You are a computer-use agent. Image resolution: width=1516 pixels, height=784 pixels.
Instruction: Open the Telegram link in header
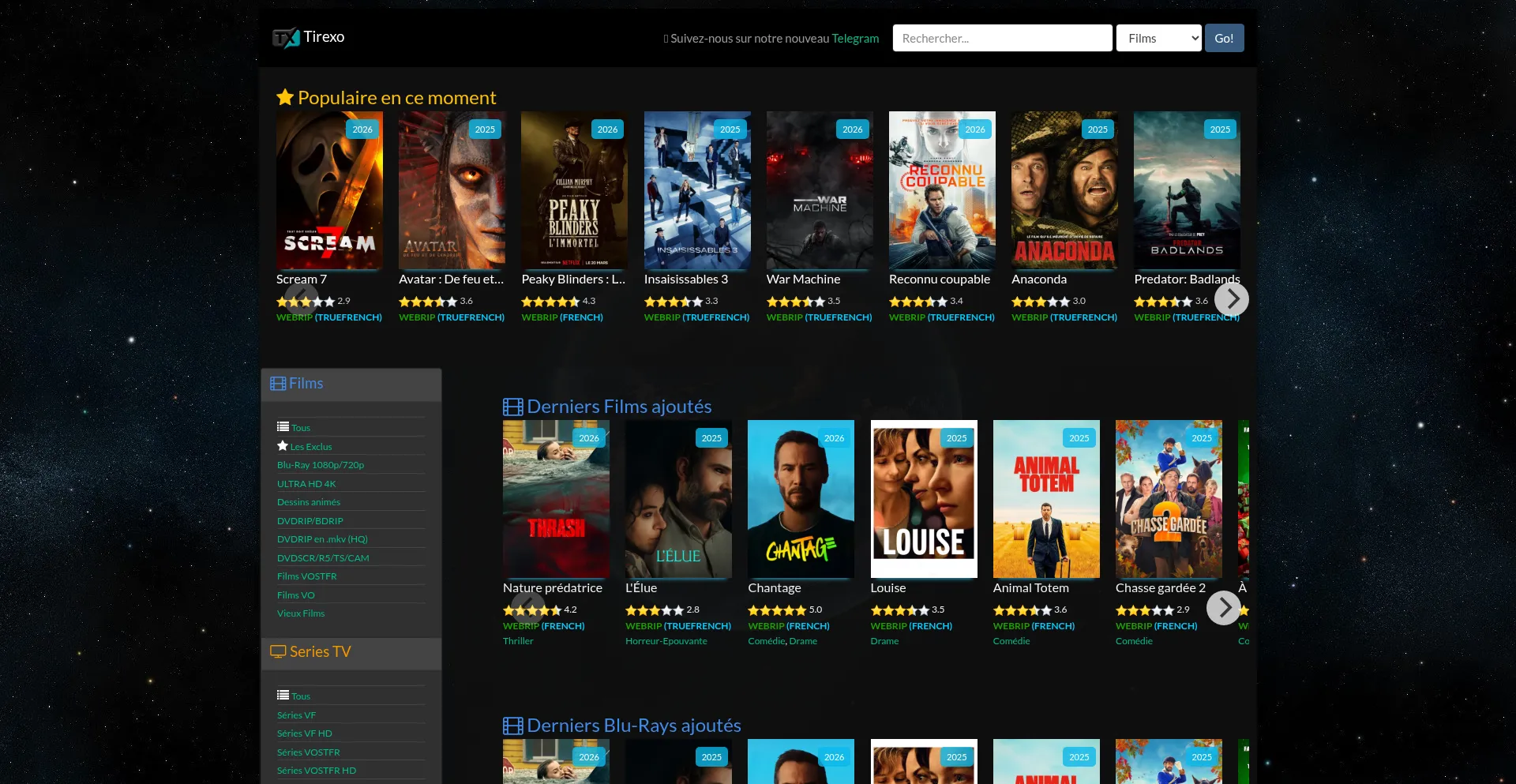pos(855,38)
